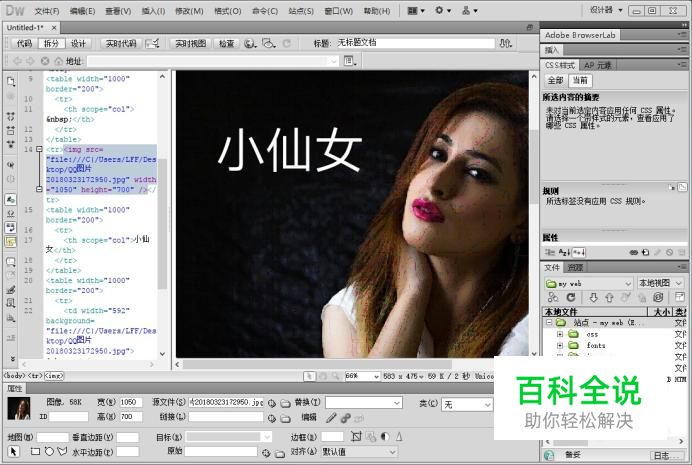Image resolution: width=692 pixels, height=465 pixels.
Task: Click the file management icon beside title field
Action: (x=505, y=43)
